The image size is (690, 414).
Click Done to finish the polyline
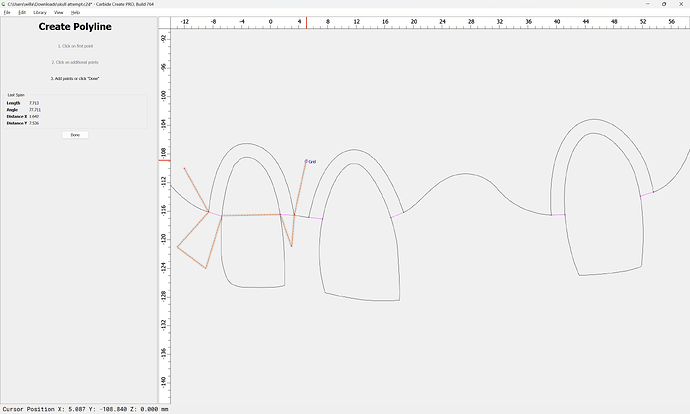point(75,134)
